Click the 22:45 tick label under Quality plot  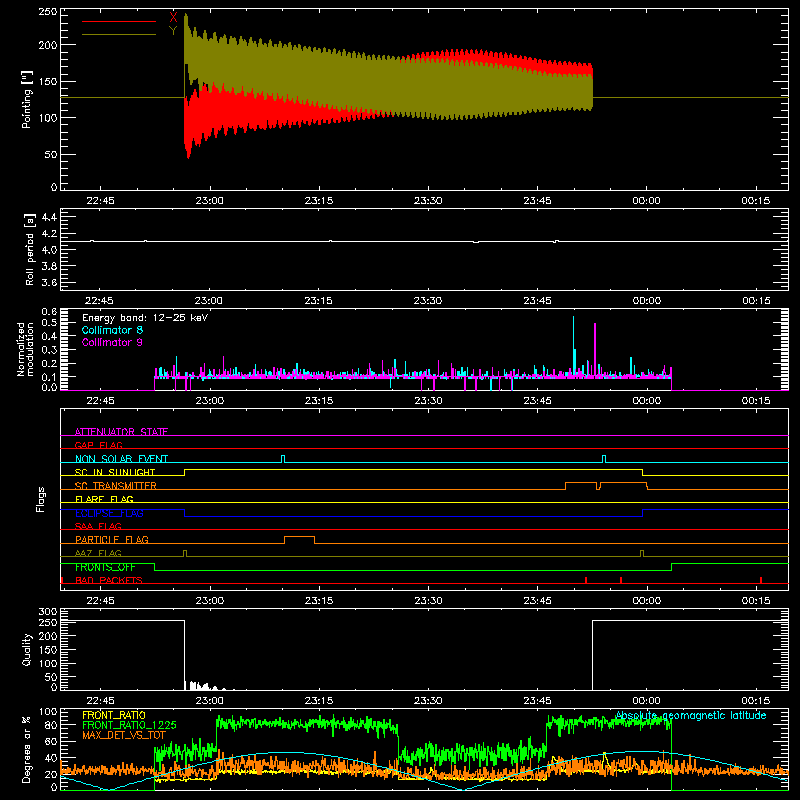point(101,701)
